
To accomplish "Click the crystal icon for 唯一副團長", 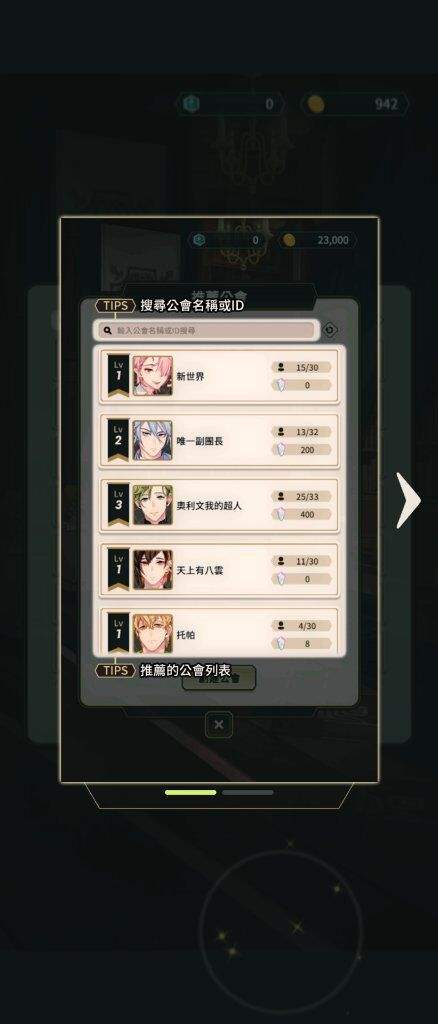I will coord(281,450).
